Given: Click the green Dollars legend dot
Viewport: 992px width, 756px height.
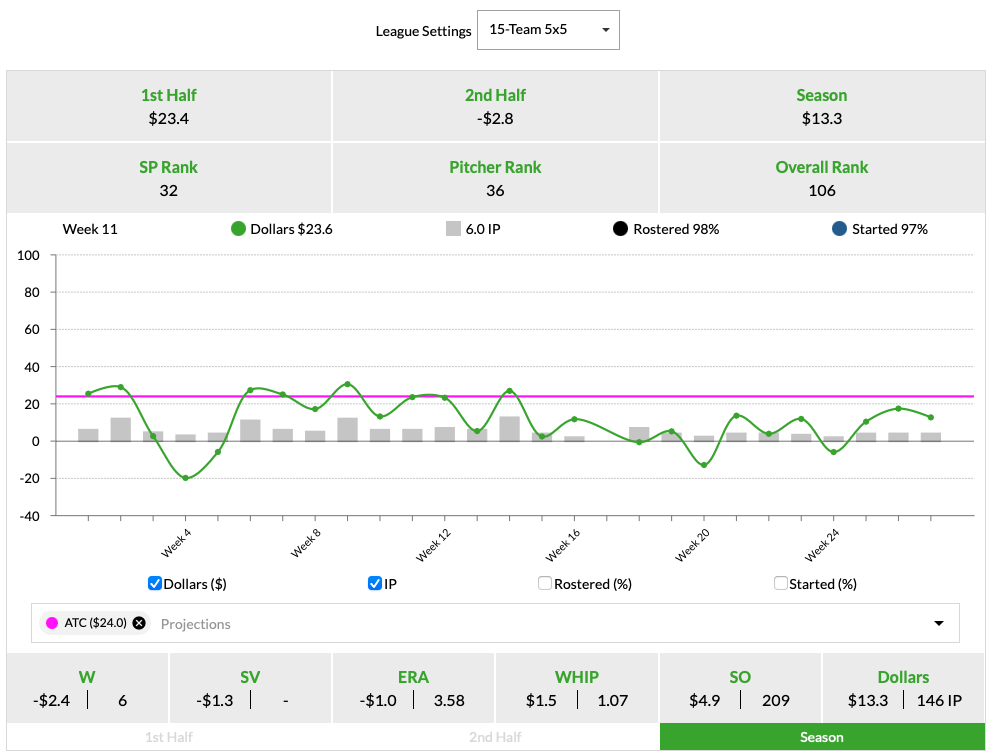Looking at the screenshot, I should (x=238, y=229).
